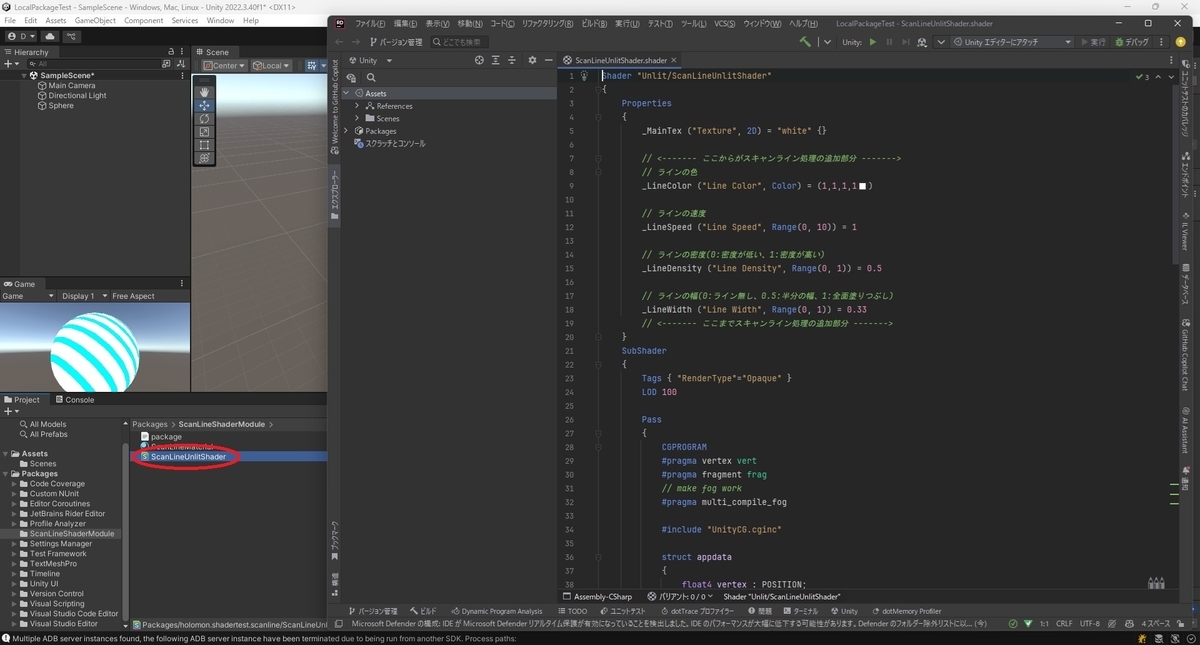Viewport: 1200px width, 645px height.
Task: Select the Scale tool in the Scene toolbar
Action: click(204, 131)
